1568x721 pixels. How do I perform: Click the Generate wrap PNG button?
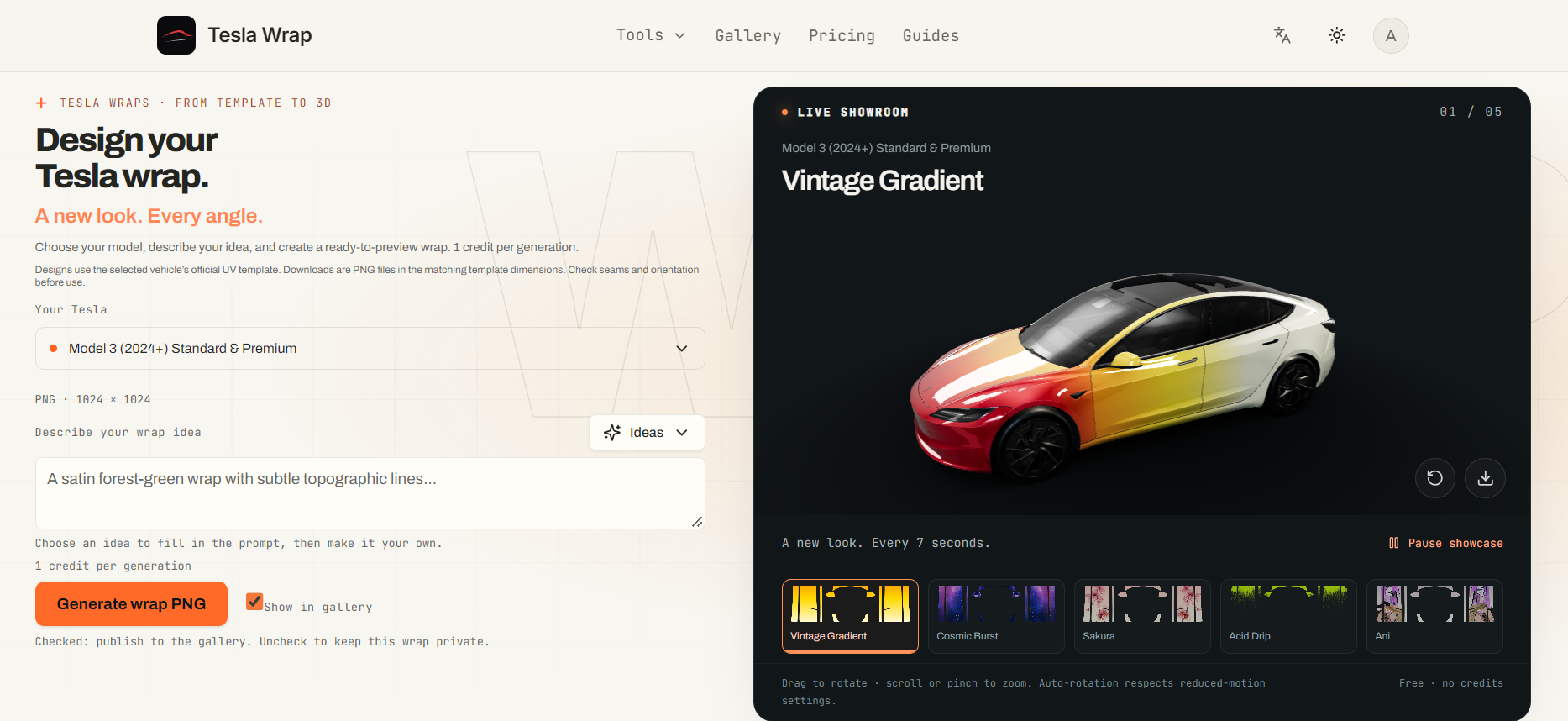click(131, 603)
